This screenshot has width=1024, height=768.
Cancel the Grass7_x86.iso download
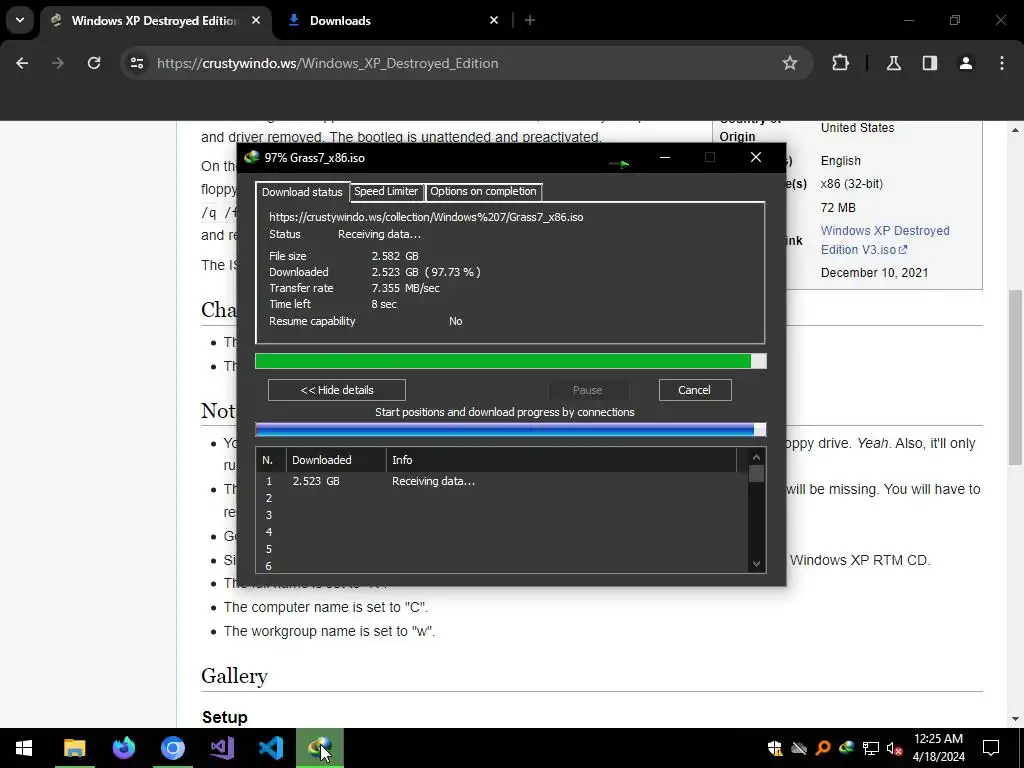(694, 390)
